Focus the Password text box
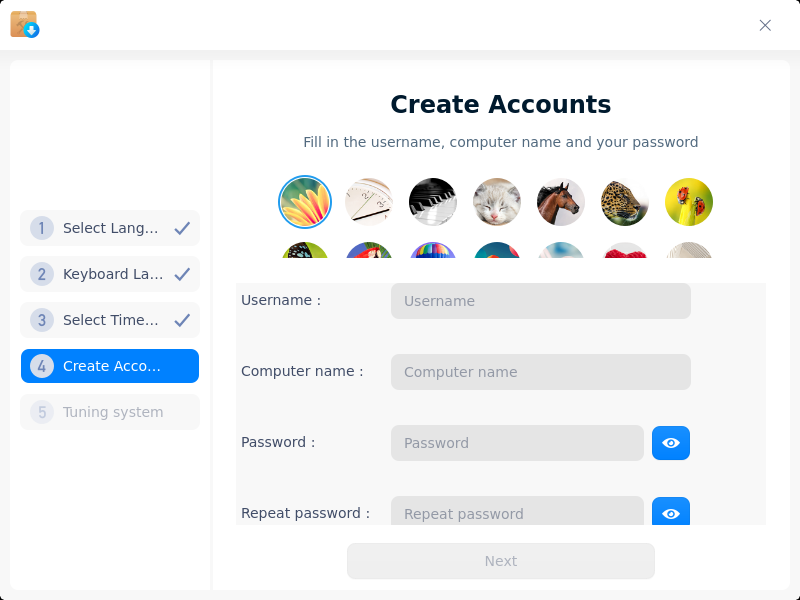The width and height of the screenshot is (800, 600). pyautogui.click(x=517, y=443)
